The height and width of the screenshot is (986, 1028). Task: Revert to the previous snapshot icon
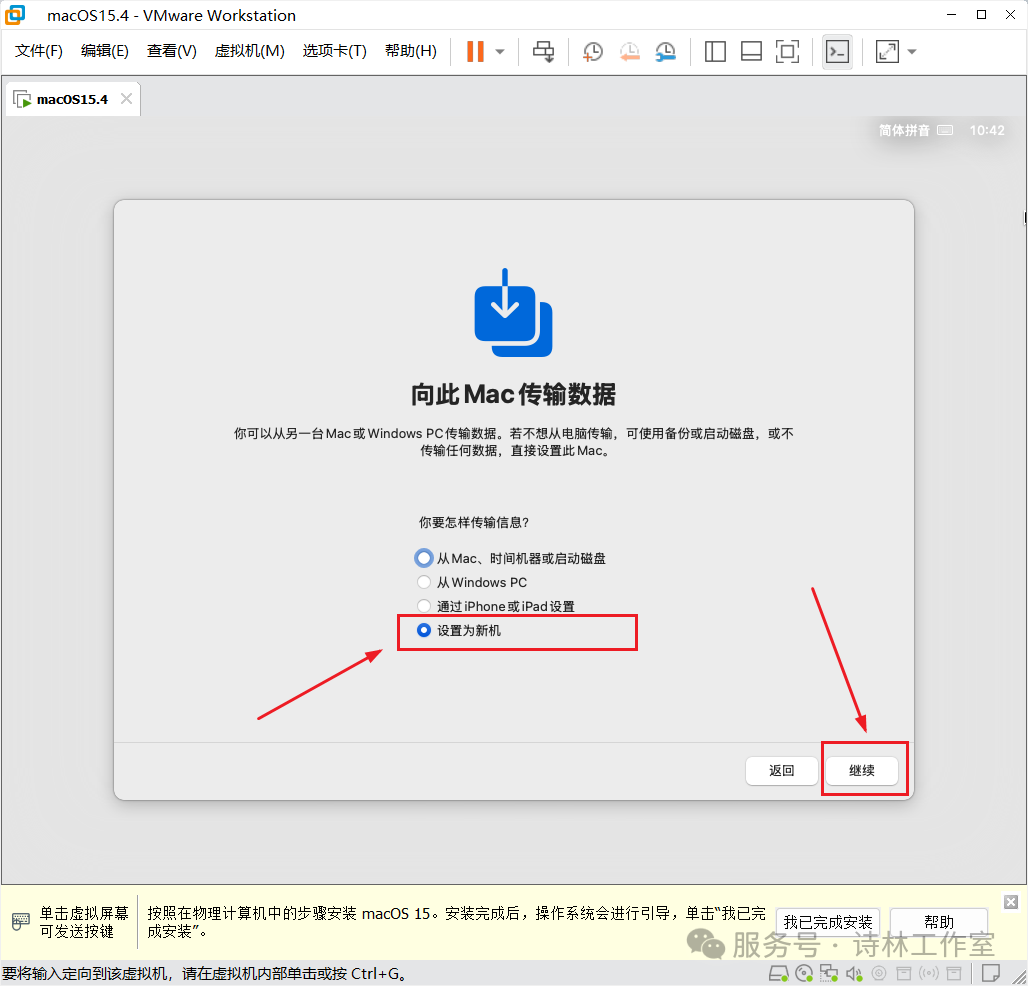pyautogui.click(x=629, y=52)
